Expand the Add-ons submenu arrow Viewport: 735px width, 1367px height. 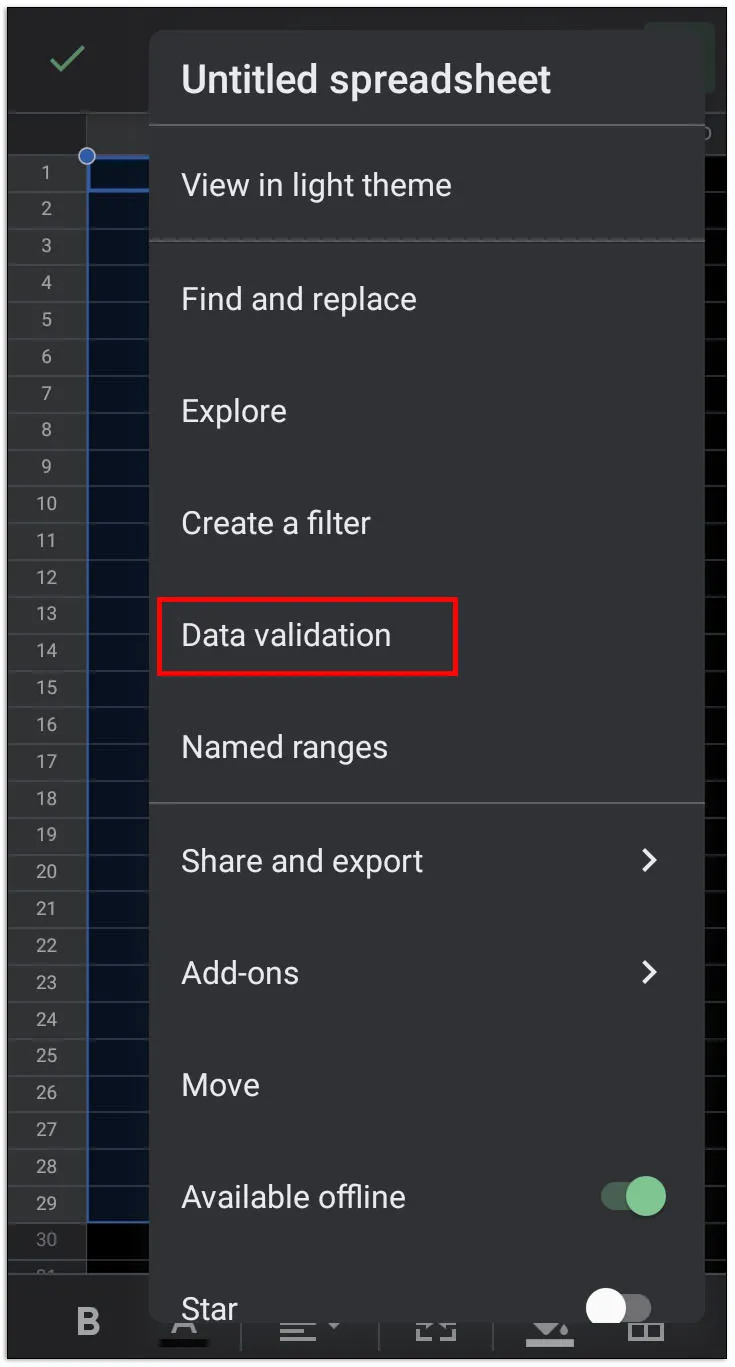(649, 972)
